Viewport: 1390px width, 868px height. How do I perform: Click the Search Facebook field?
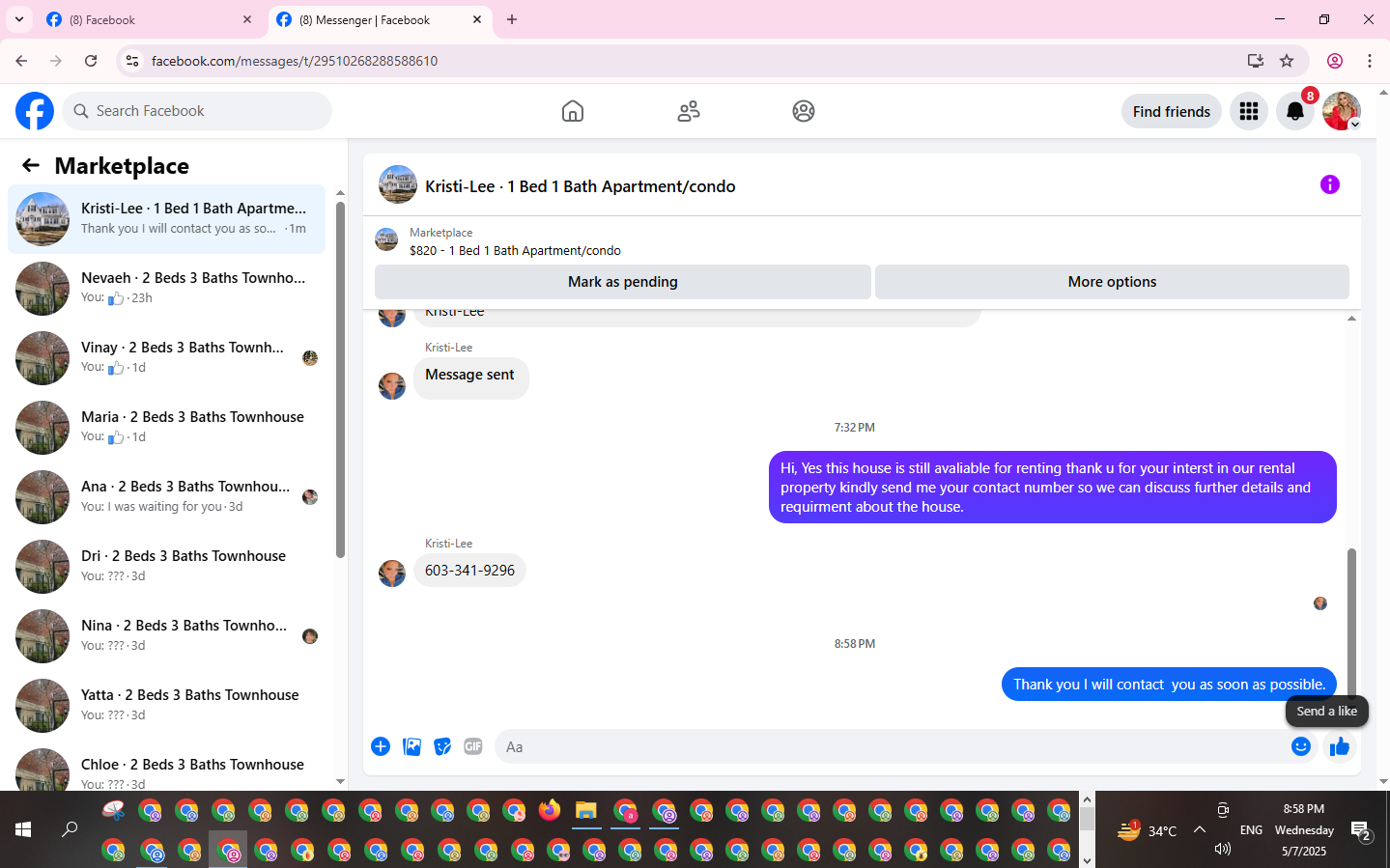(197, 111)
